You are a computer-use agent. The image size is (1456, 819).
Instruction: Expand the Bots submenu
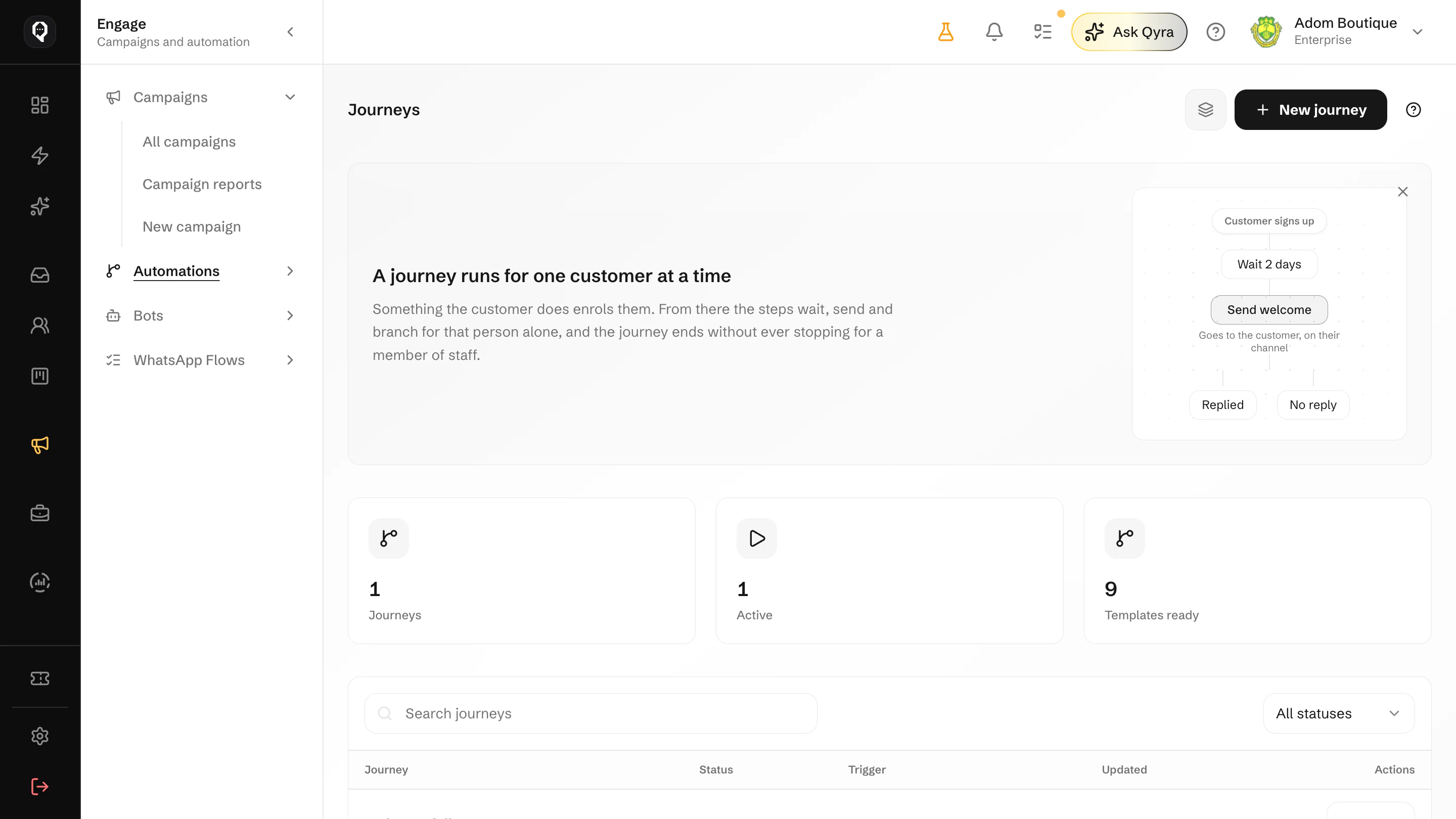[x=291, y=315]
